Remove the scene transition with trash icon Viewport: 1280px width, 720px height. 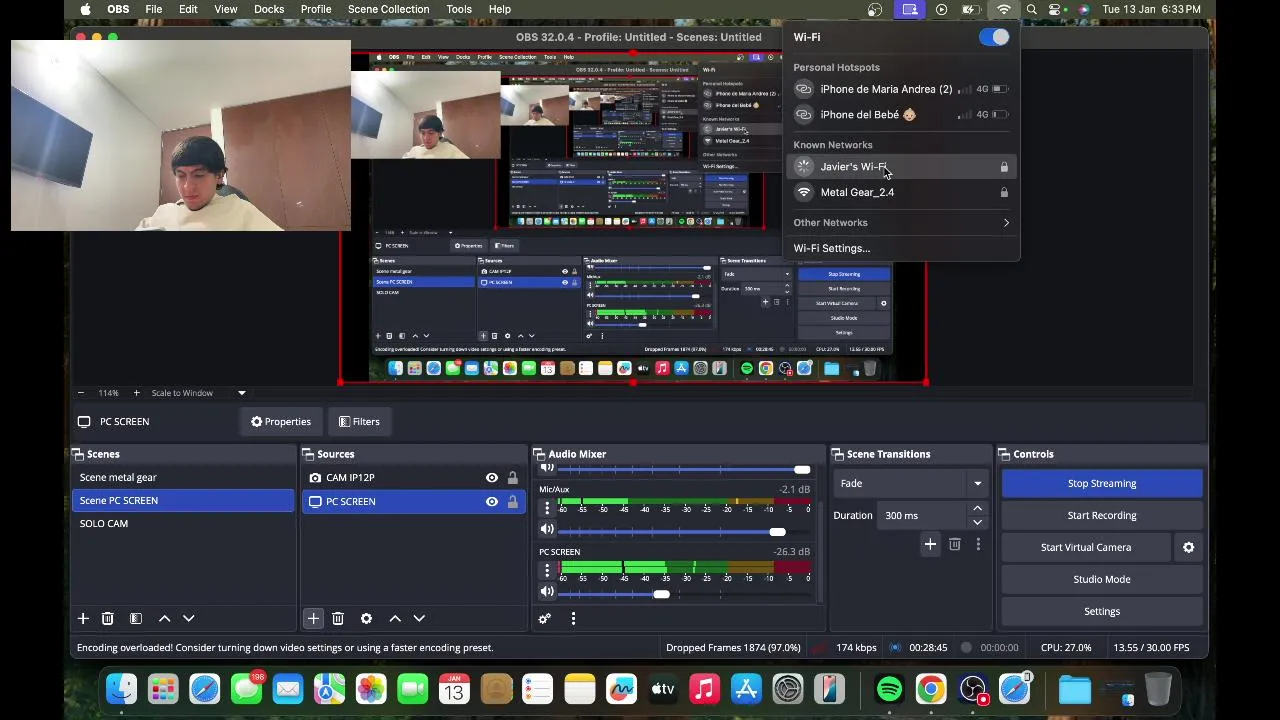point(955,544)
